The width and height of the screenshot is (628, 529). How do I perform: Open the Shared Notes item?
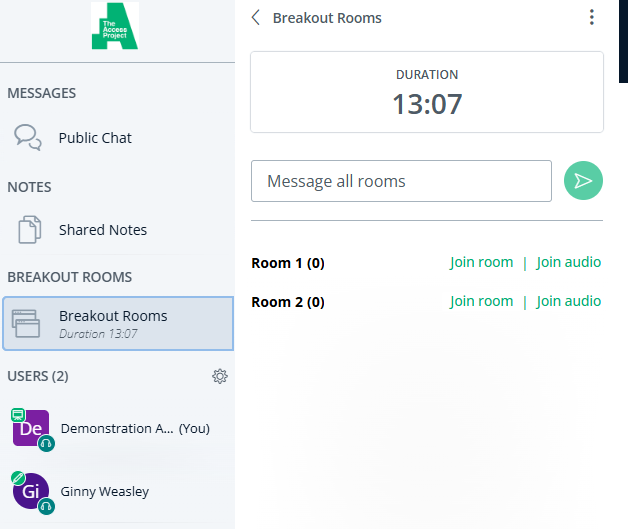point(118,230)
